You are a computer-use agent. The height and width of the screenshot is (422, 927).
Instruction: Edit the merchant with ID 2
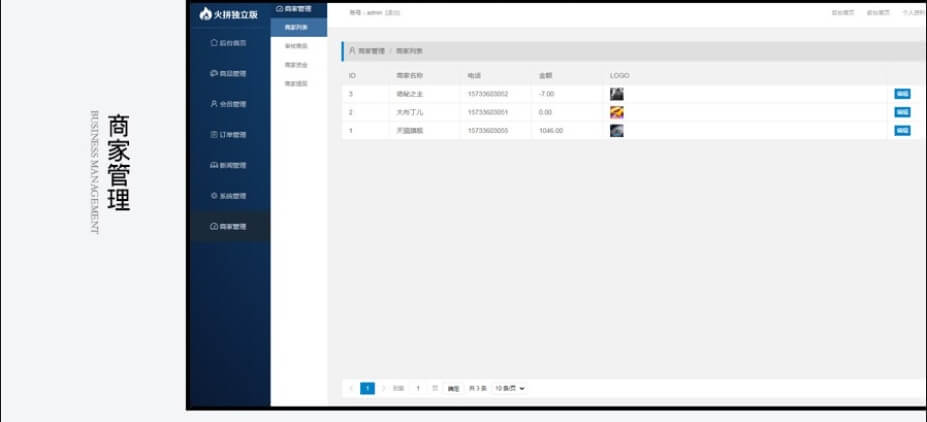click(902, 112)
